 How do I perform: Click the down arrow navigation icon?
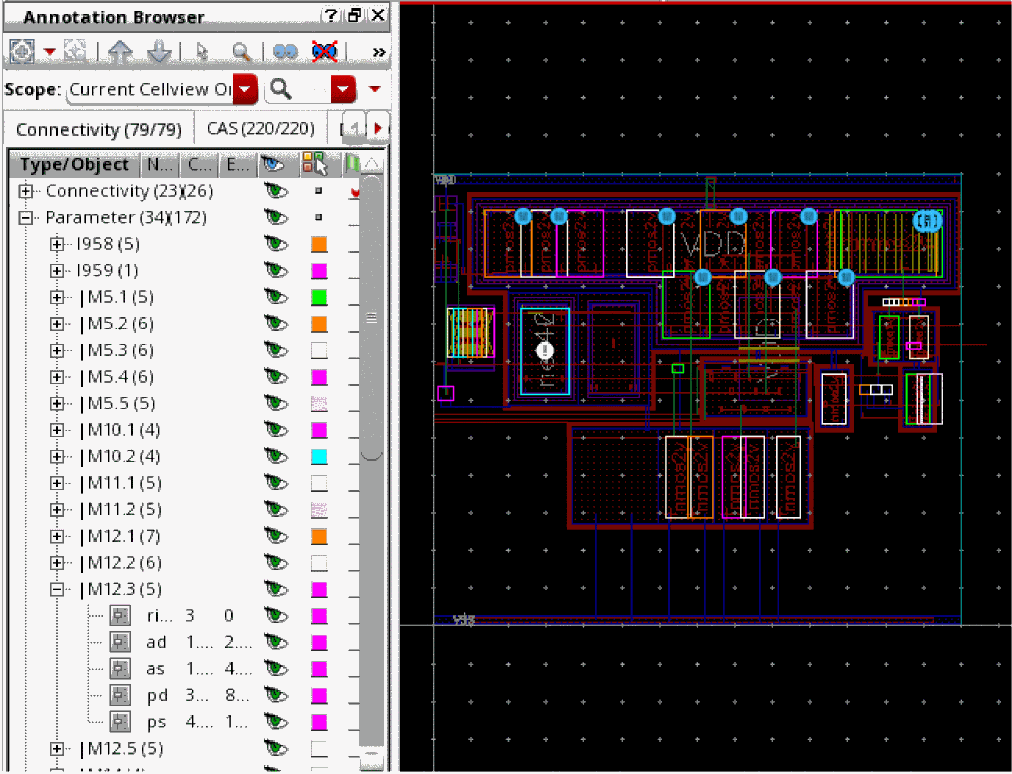[x=159, y=51]
